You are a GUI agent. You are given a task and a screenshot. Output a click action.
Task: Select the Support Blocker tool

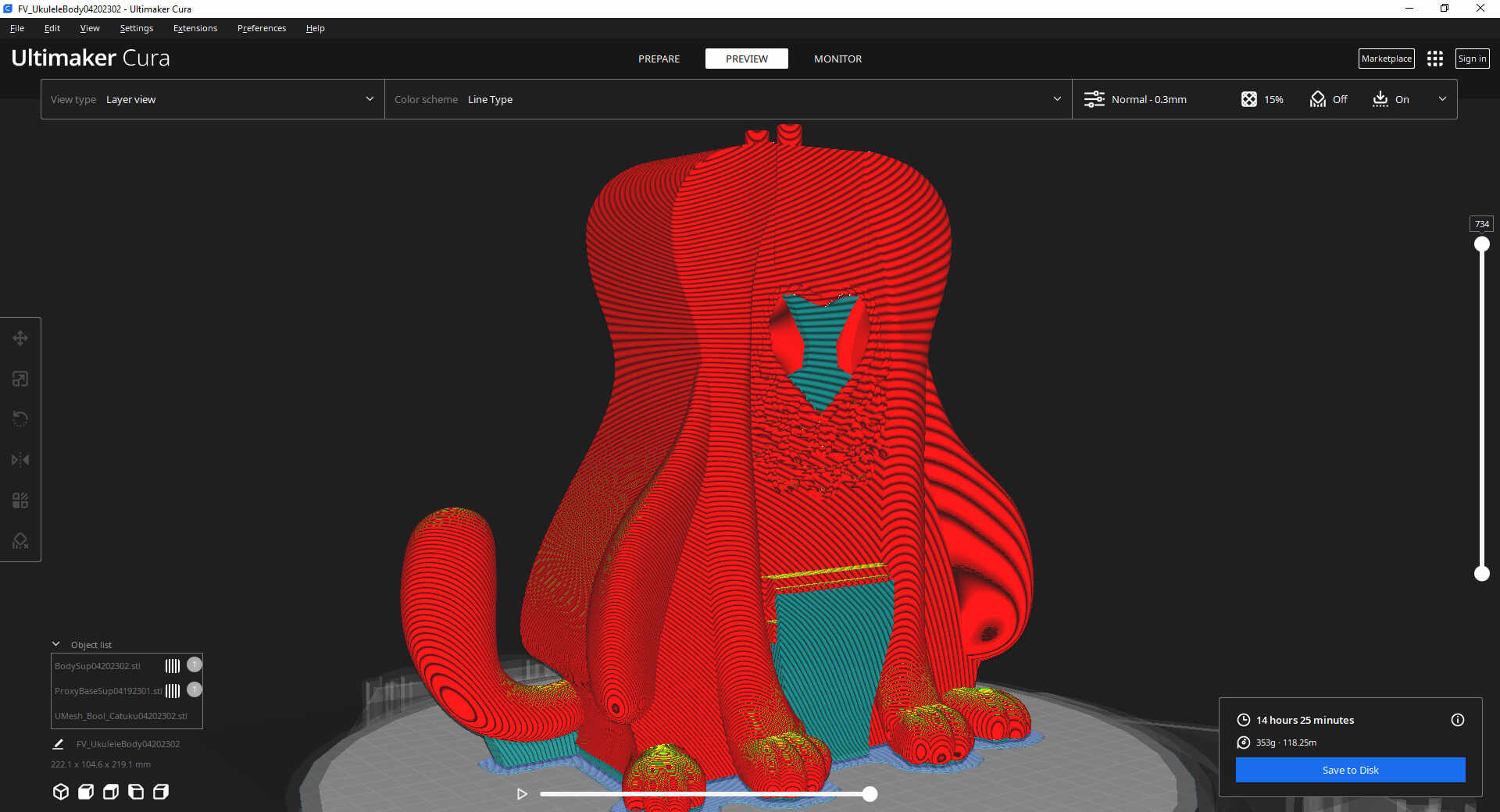[20, 541]
